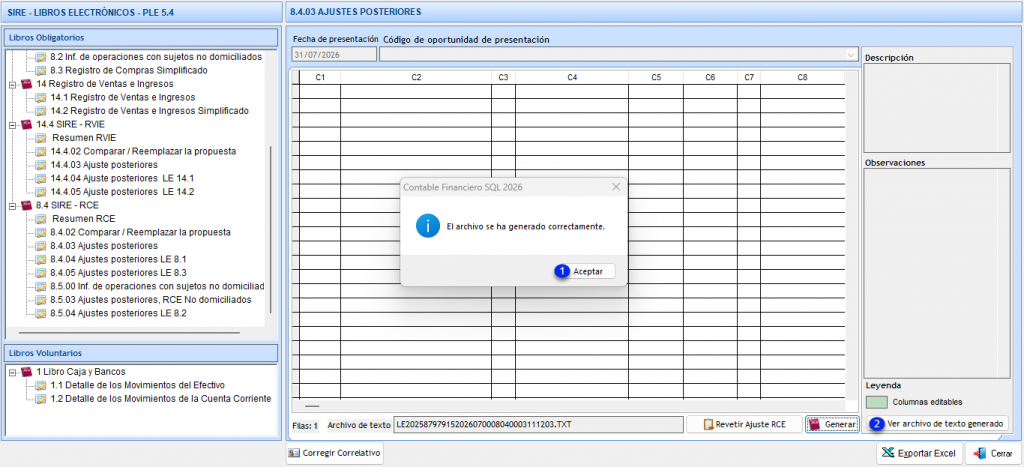Collapse 14 Registro de Ventas e Ingresos node
1024x467 pixels.
coord(12,84)
